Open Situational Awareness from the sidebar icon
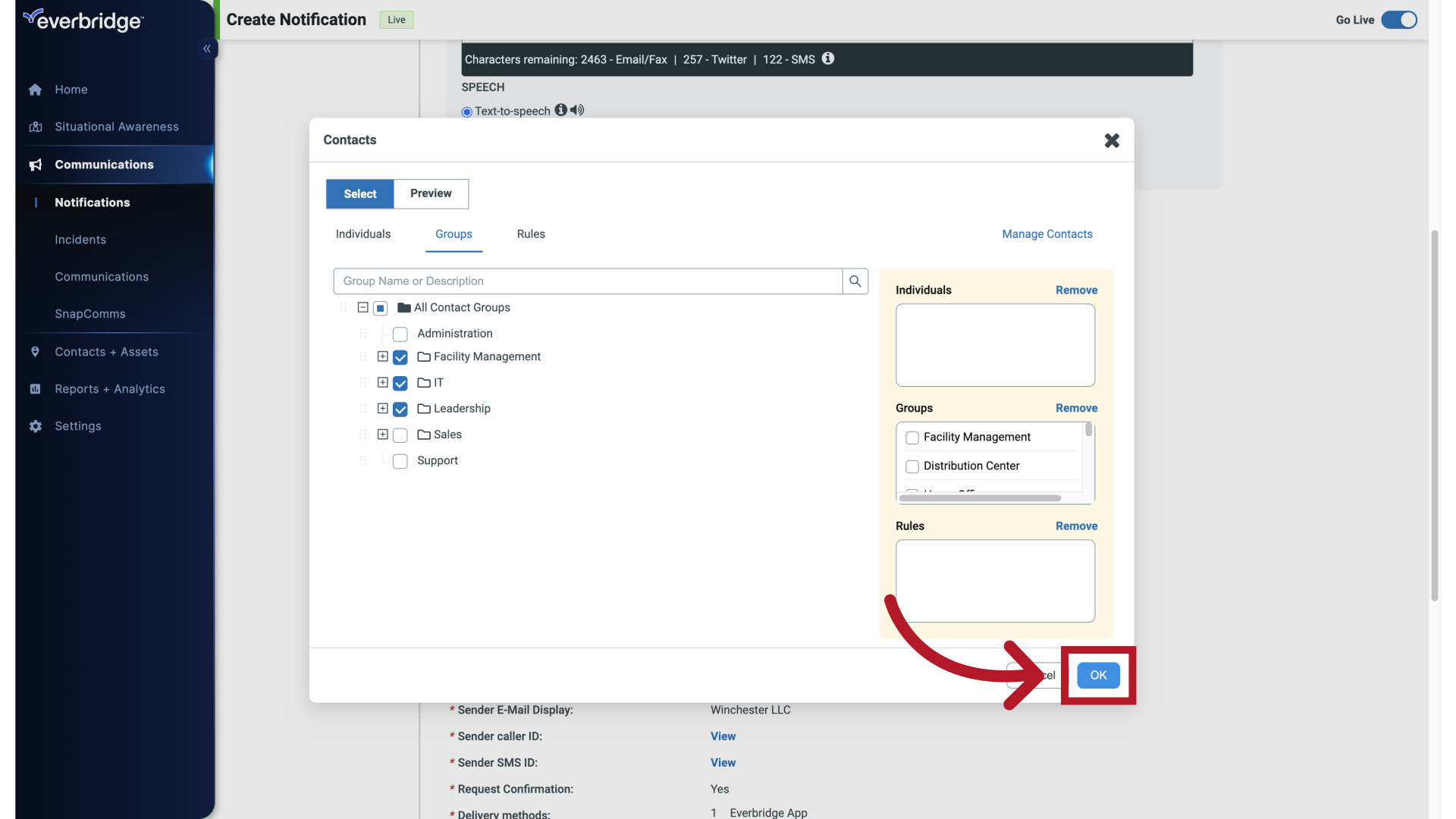The height and width of the screenshot is (819, 1456). pyautogui.click(x=35, y=127)
